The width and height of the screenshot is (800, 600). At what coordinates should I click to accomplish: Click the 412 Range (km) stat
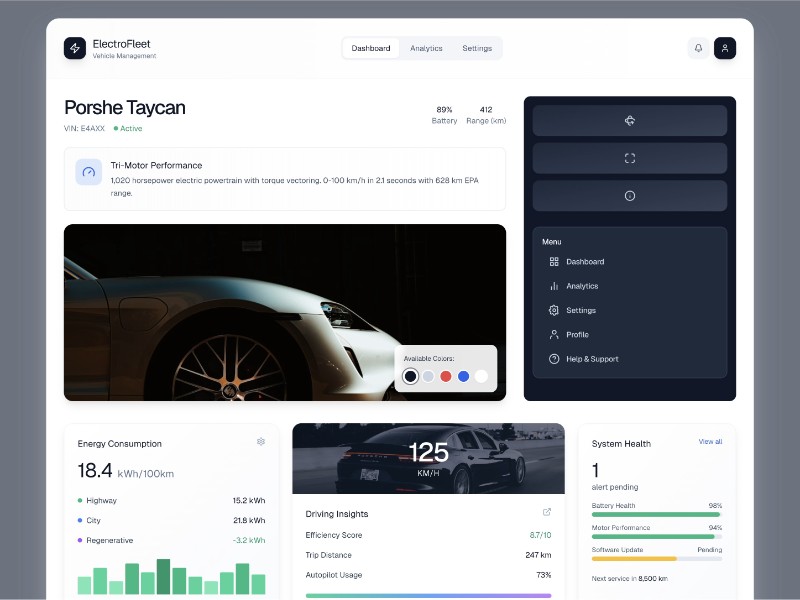tap(486, 115)
